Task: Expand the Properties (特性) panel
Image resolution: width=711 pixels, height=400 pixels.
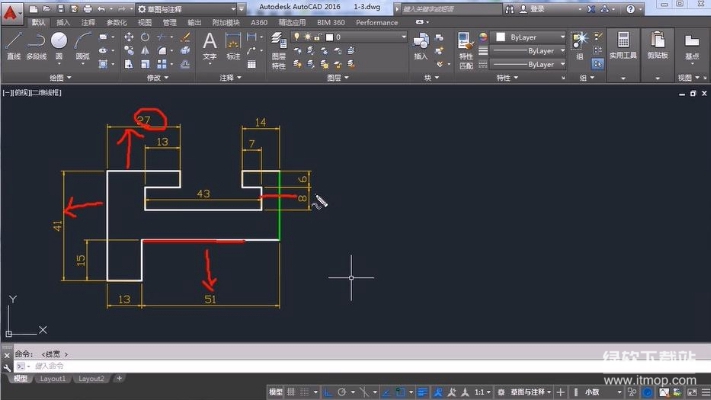Action: click(x=507, y=78)
